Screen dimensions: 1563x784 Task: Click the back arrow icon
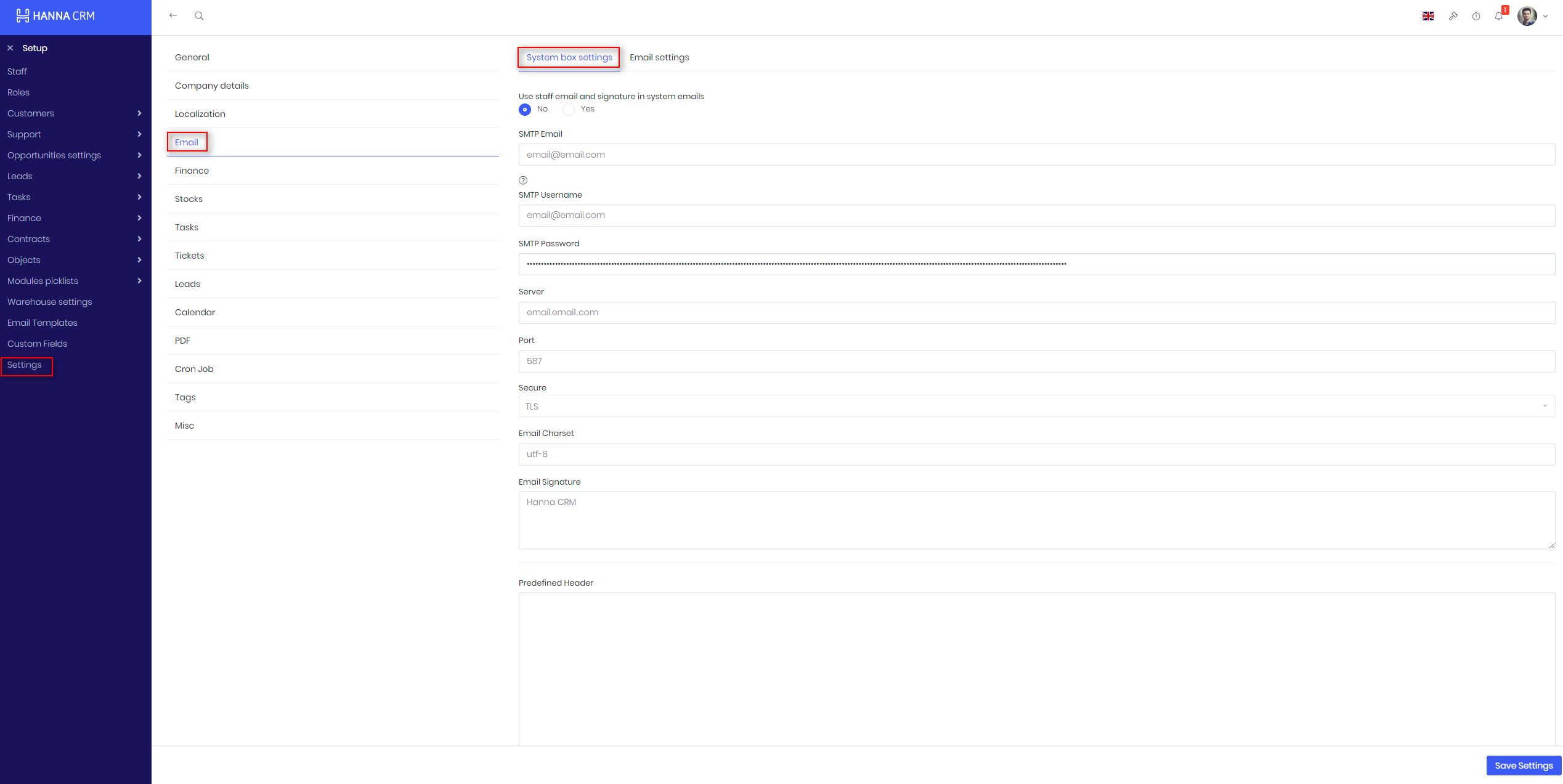coord(173,15)
